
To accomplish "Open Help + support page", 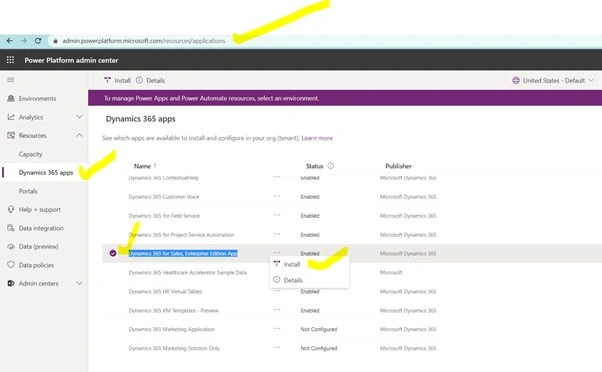I will point(40,210).
